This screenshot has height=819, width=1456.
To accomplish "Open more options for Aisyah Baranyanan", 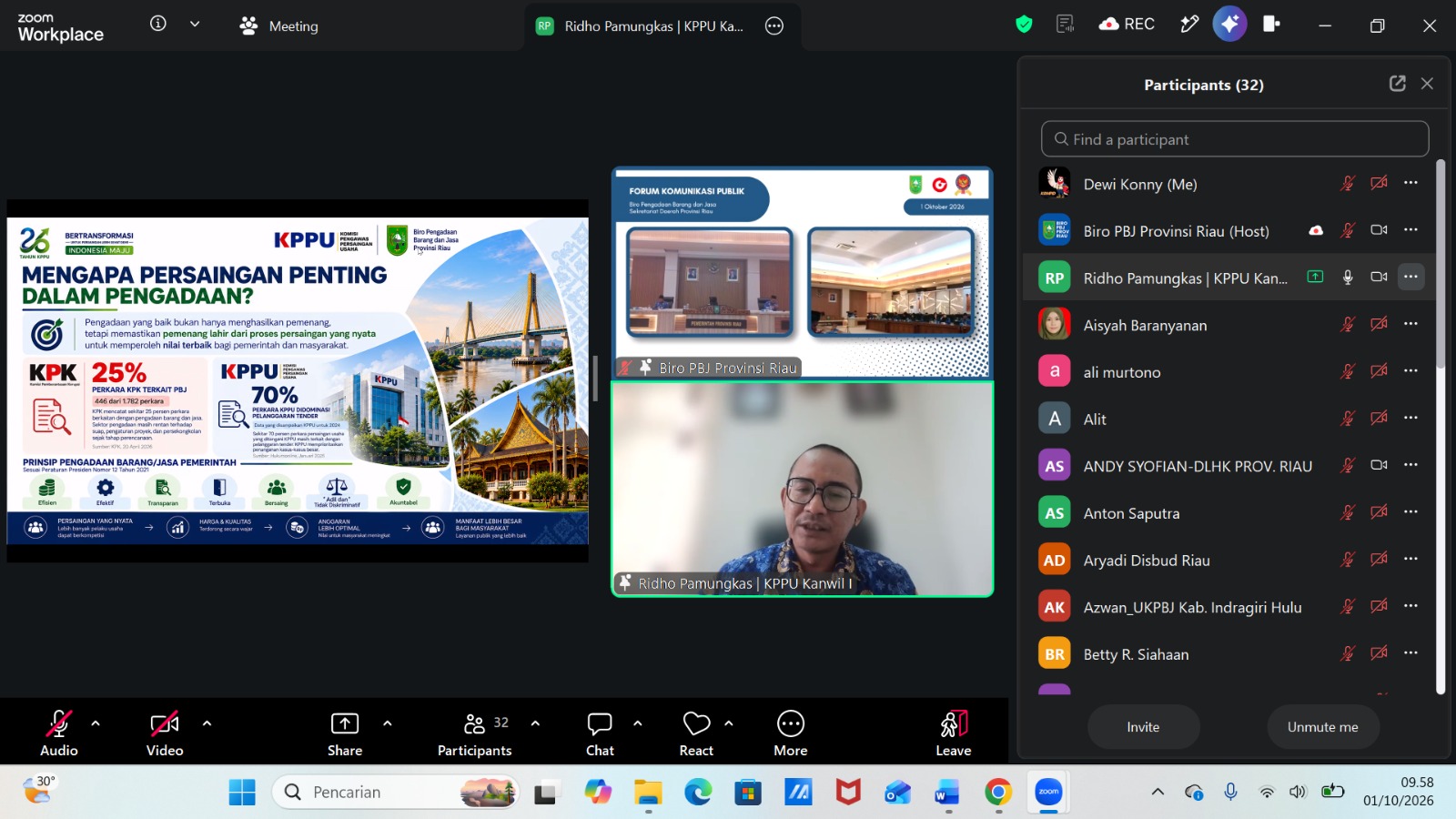I will (x=1410, y=324).
